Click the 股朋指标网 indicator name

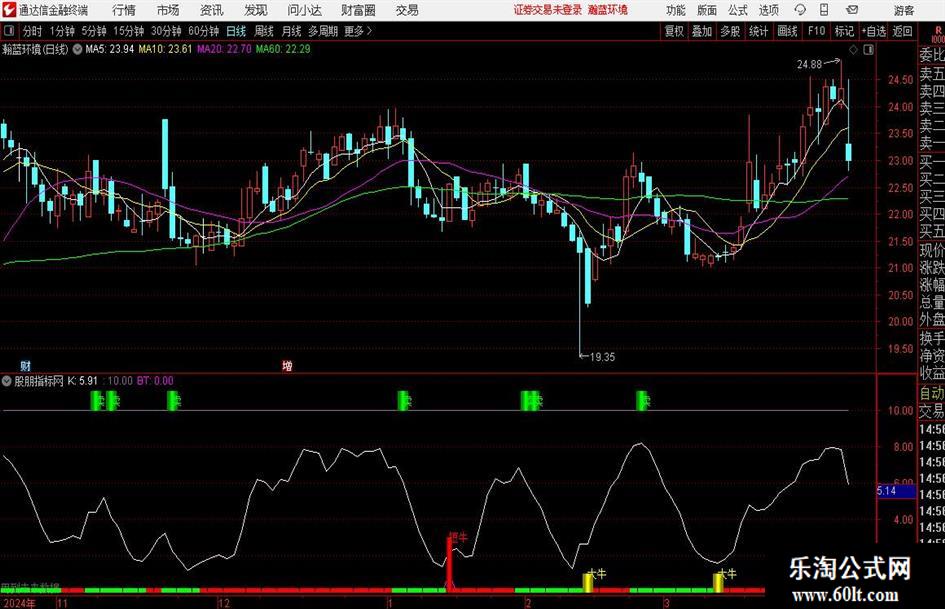pyautogui.click(x=39, y=381)
